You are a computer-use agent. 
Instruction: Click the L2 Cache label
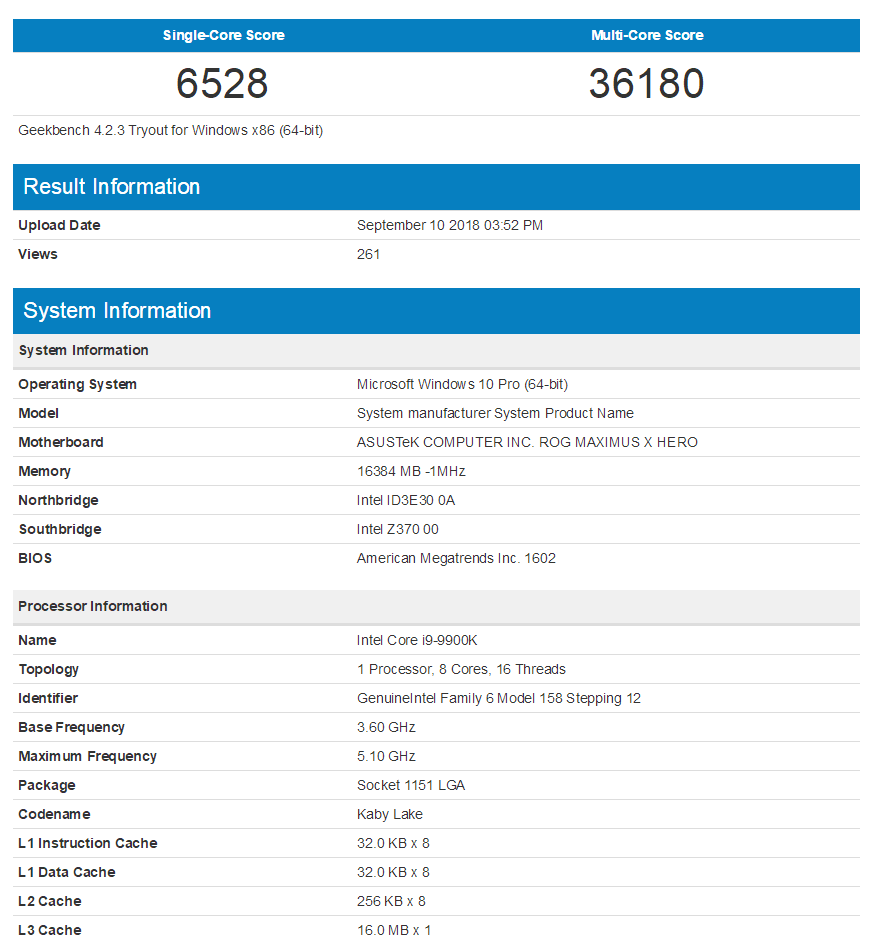click(x=49, y=902)
